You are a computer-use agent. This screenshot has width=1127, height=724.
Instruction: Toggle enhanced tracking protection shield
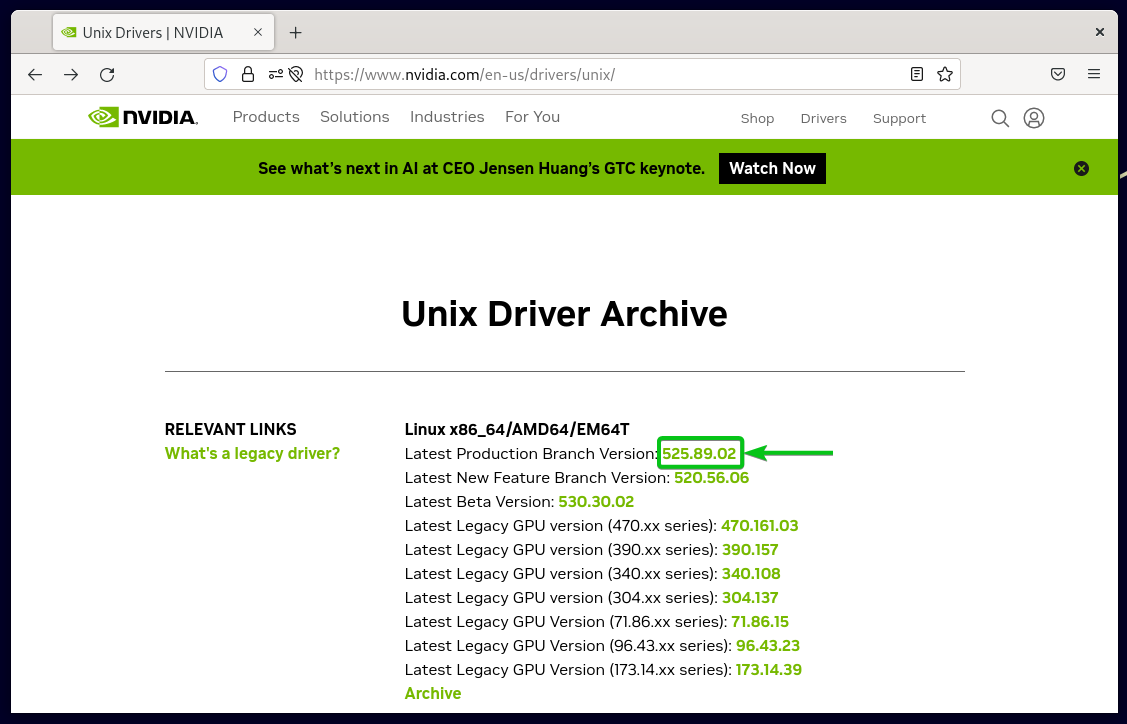[219, 73]
